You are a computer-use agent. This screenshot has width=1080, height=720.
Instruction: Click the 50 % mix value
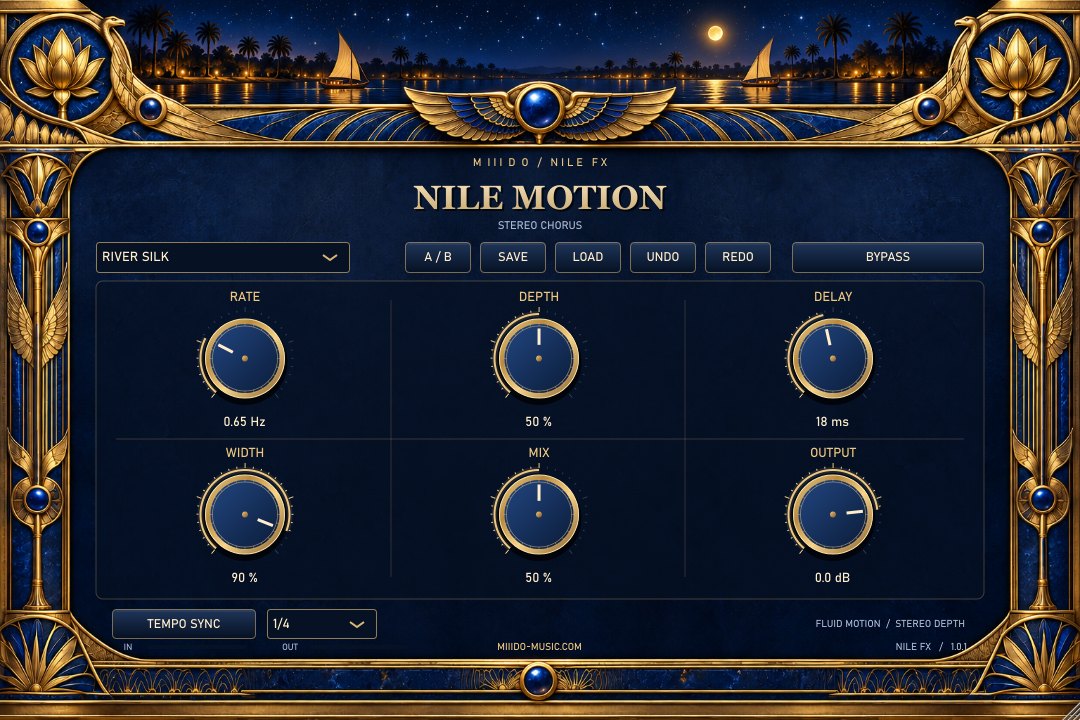point(539,577)
